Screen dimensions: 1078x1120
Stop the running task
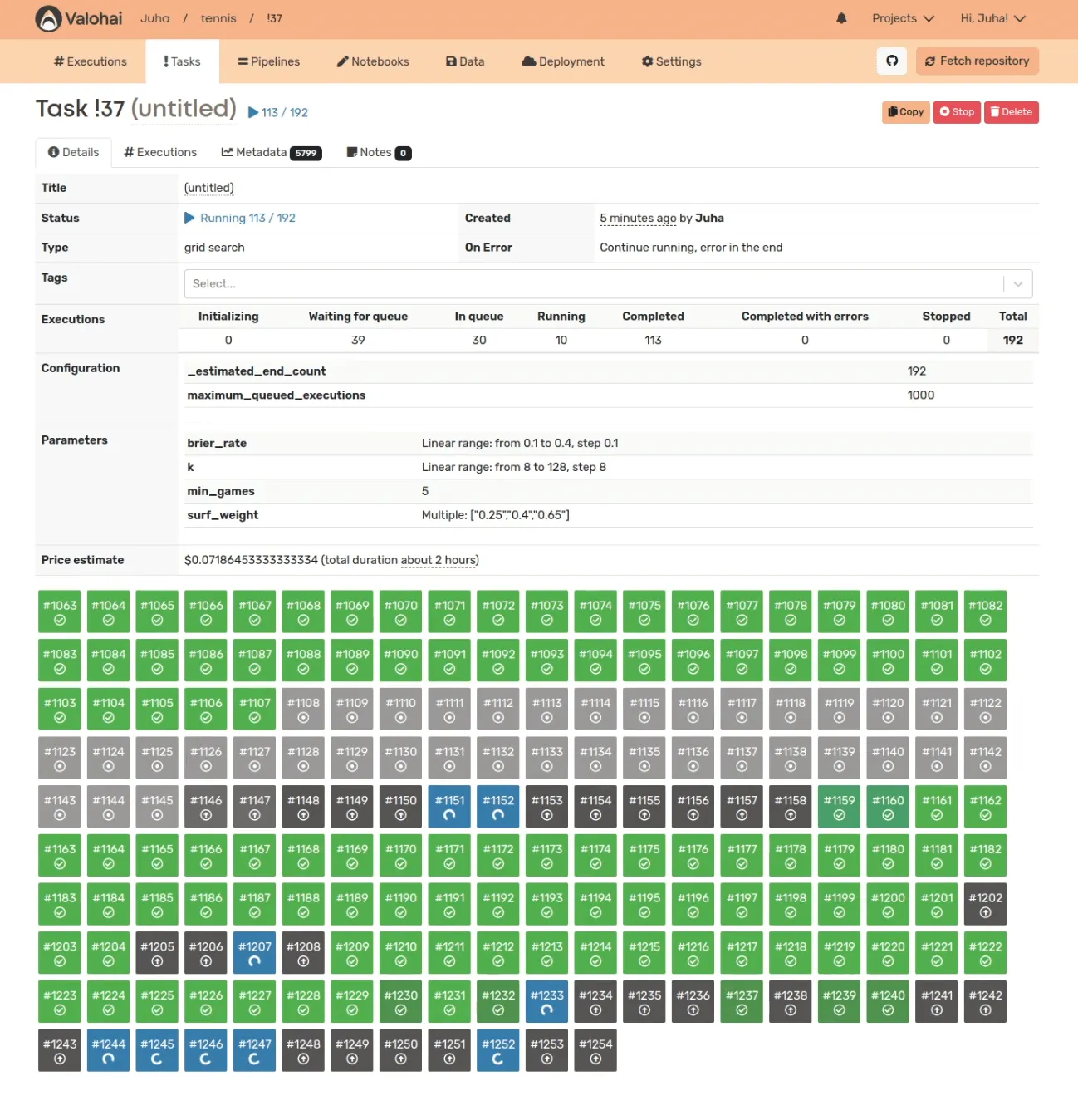957,112
